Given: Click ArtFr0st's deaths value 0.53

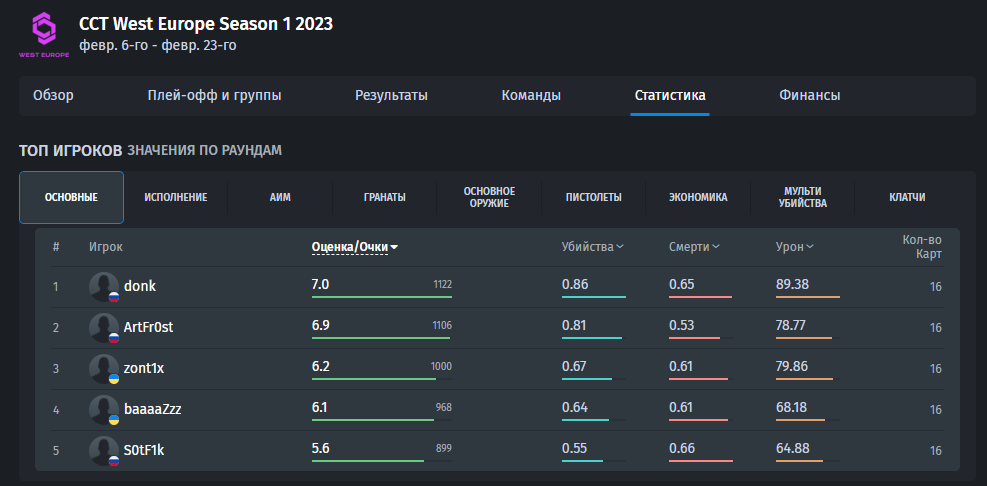Looking at the screenshot, I should (682, 325).
